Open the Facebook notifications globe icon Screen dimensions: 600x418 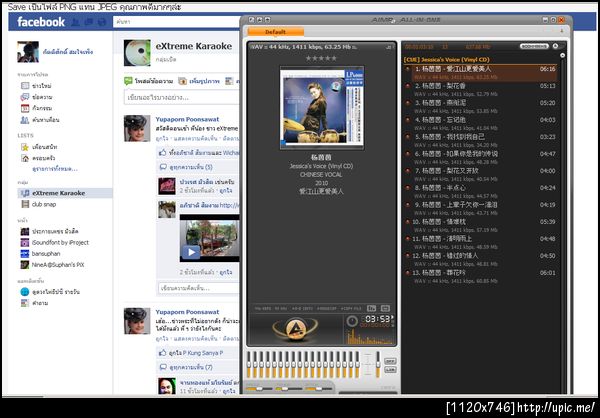(x=102, y=22)
